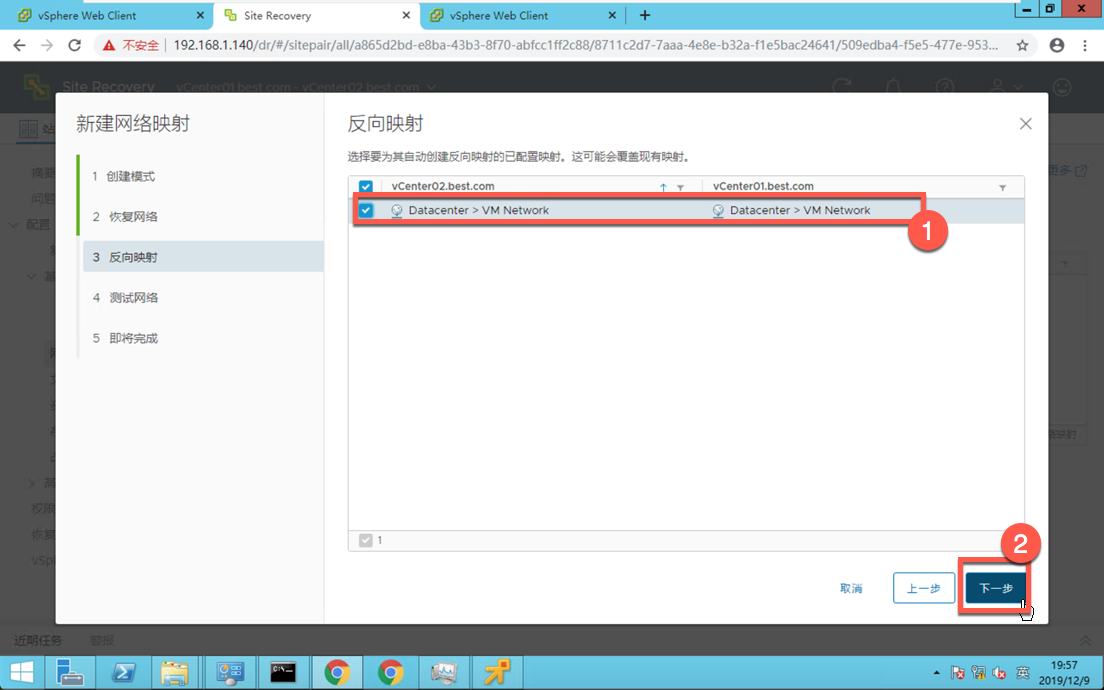
Task: Click Site Recovery refresh icon in header
Action: [x=841, y=87]
